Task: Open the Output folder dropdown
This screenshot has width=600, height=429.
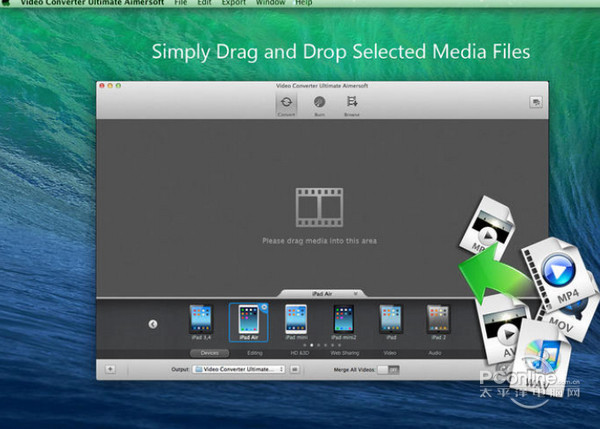Action: [x=239, y=369]
